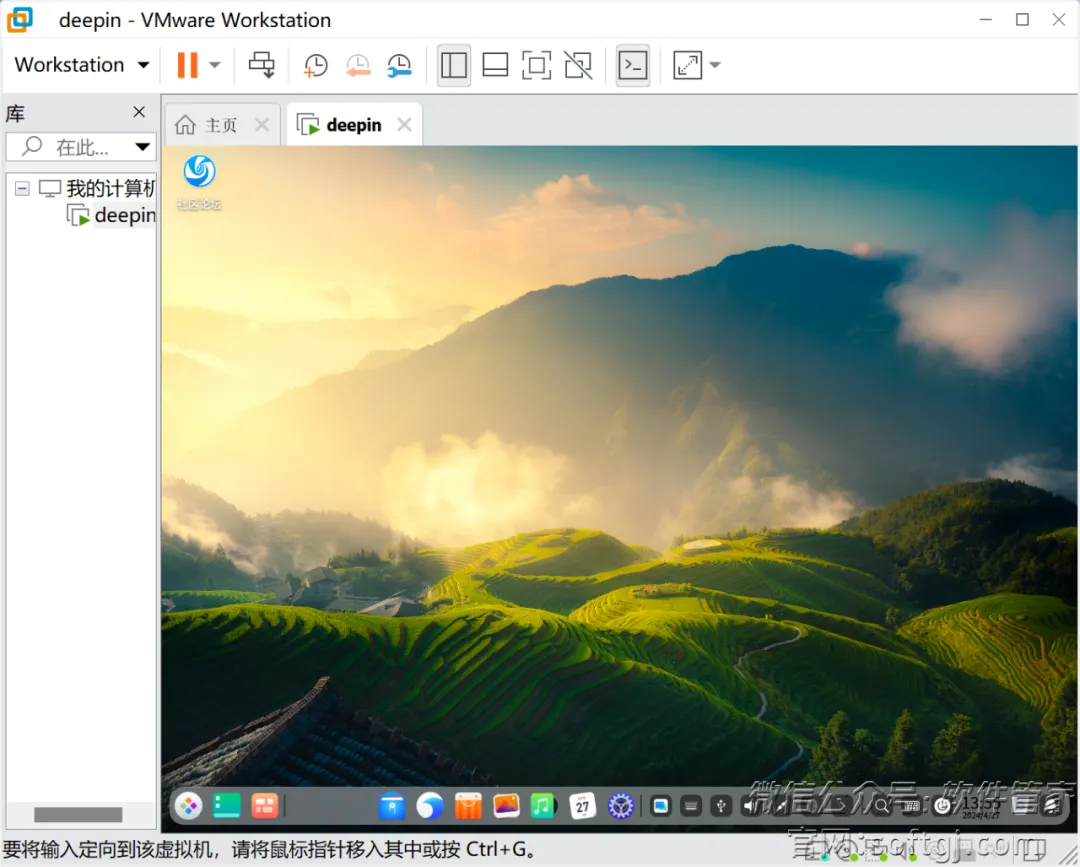Viewport: 1080px width, 867px height.
Task: Take a snapshot of the virtual machine
Action: tap(315, 65)
